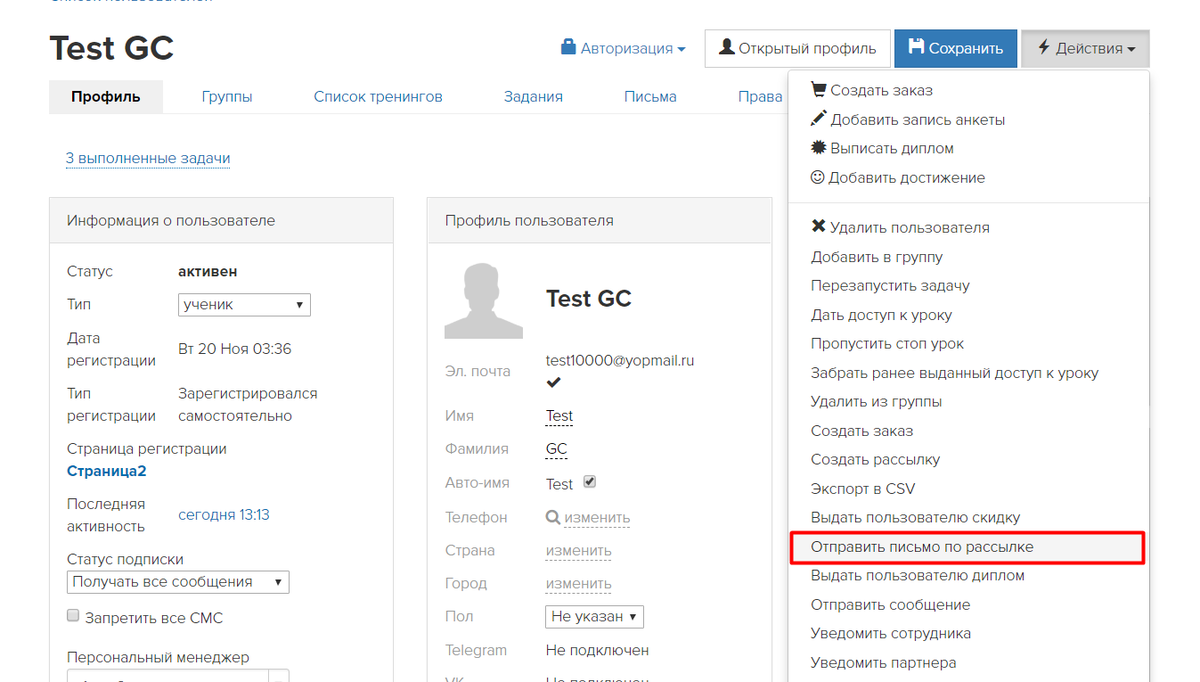Enable the Запретить все СМС checkbox
The image size is (1200, 682).
tap(73, 616)
